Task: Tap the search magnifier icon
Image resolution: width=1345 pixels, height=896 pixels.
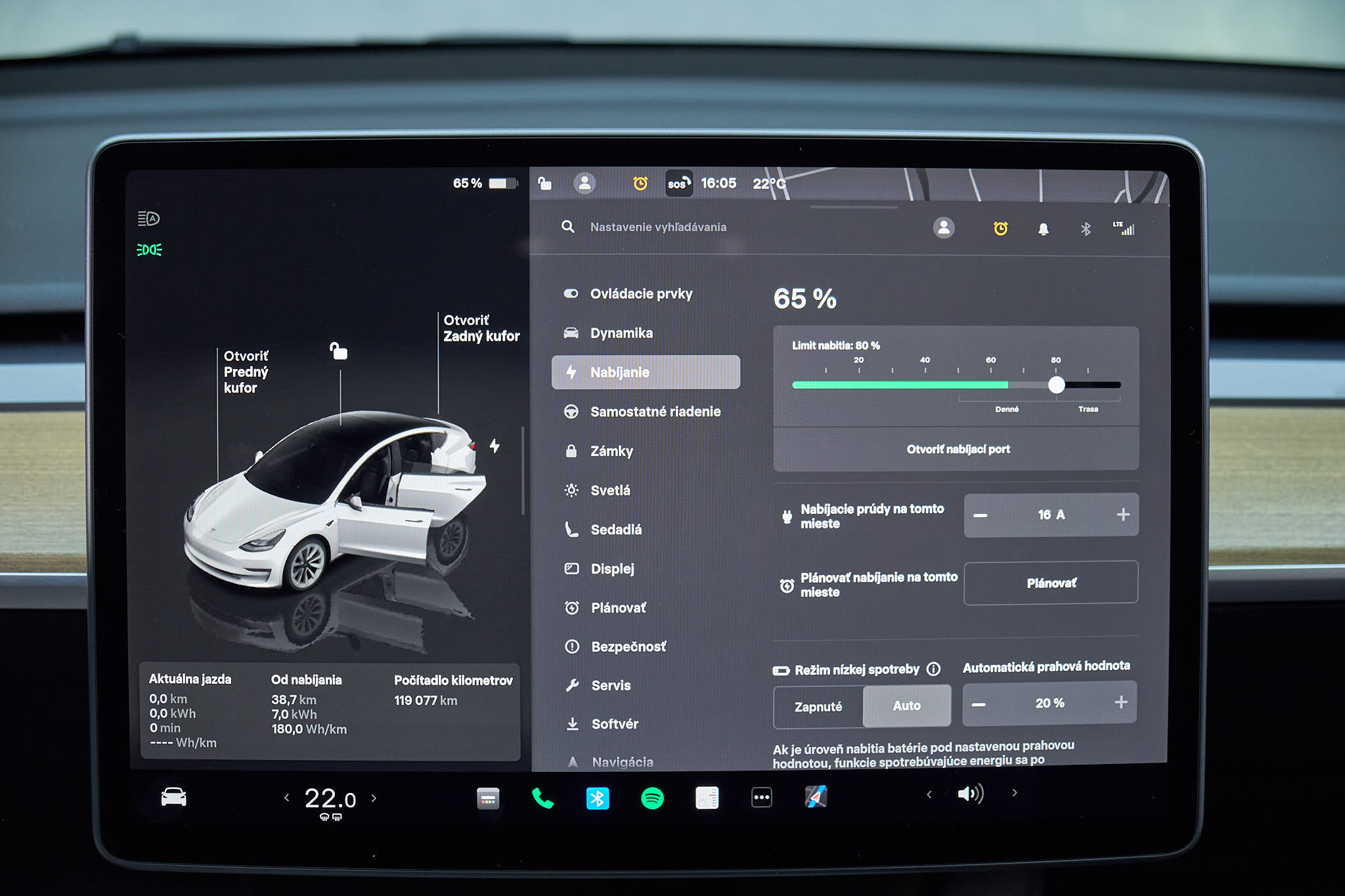Action: pos(568,226)
